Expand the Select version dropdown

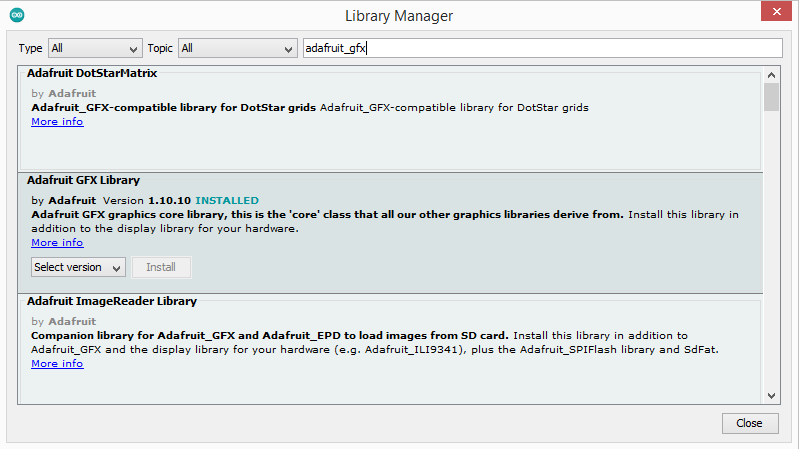78,267
